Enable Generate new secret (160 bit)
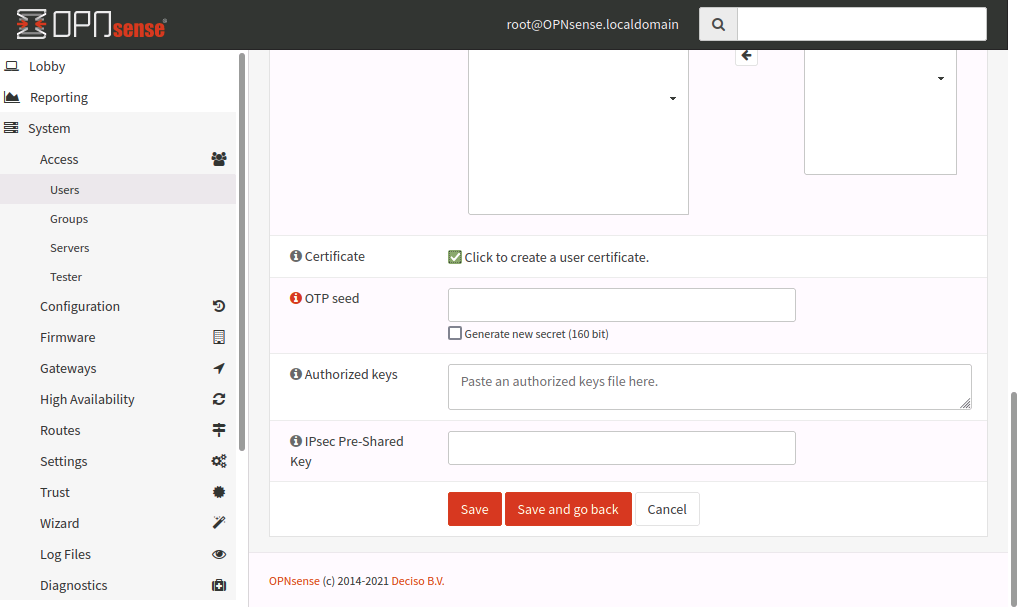 [x=455, y=333]
